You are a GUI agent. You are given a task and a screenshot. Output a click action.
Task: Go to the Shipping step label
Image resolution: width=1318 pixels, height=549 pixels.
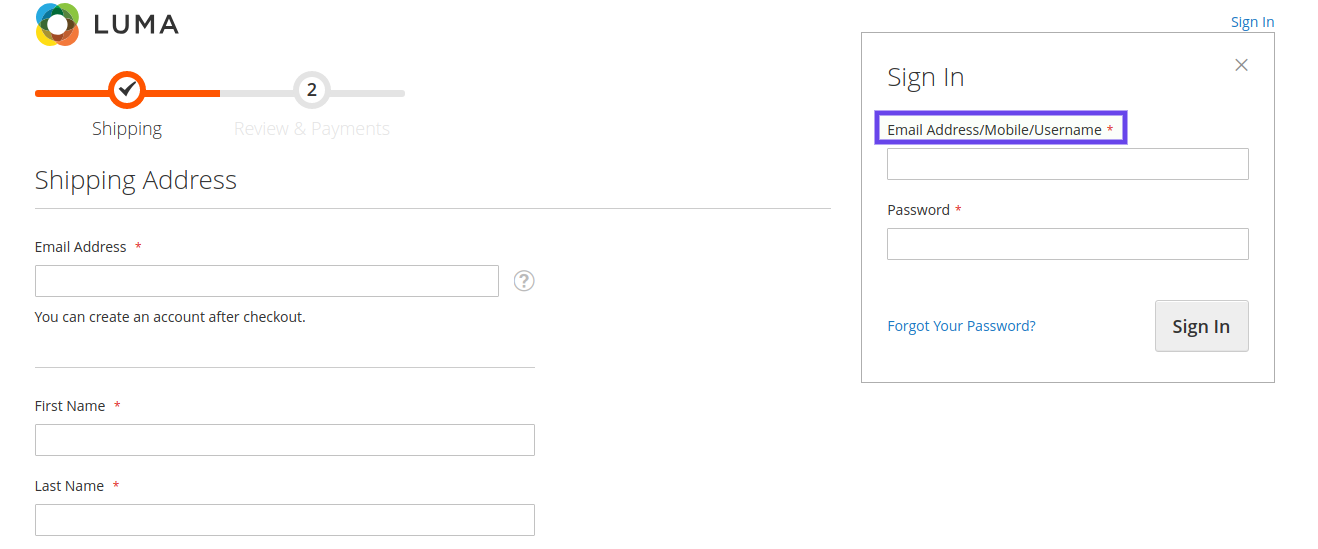[x=127, y=129]
